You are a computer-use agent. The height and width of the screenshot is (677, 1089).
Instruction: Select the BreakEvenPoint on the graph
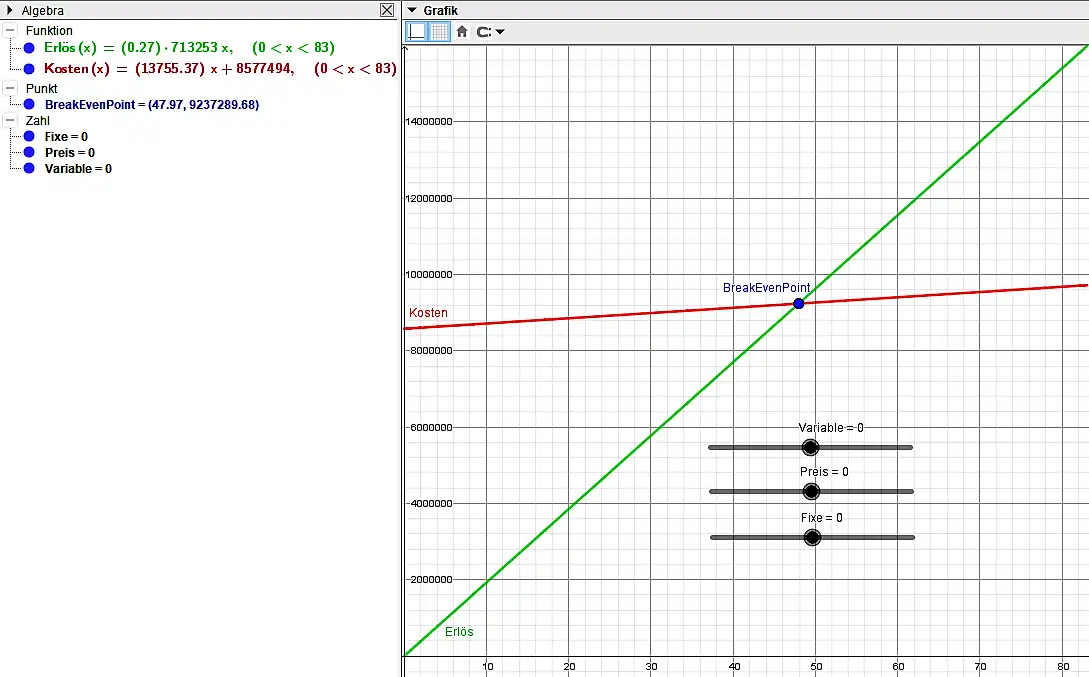pos(798,303)
